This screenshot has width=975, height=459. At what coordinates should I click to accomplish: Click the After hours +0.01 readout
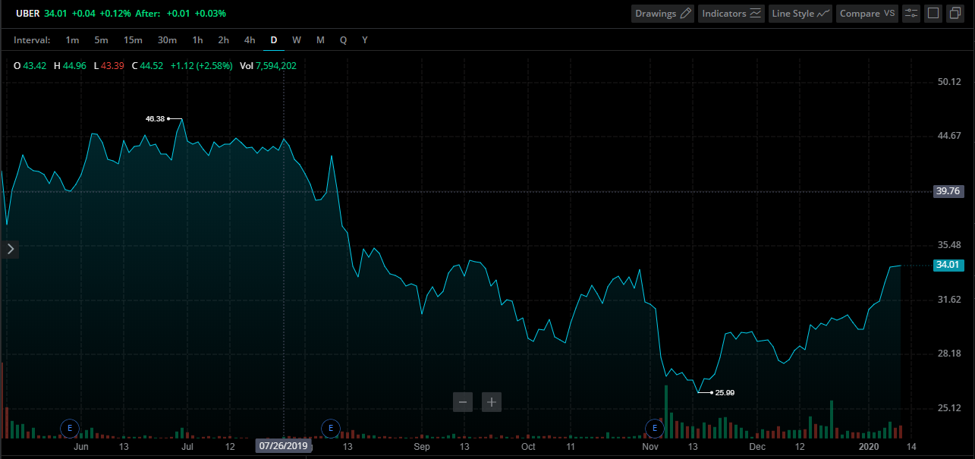point(179,13)
